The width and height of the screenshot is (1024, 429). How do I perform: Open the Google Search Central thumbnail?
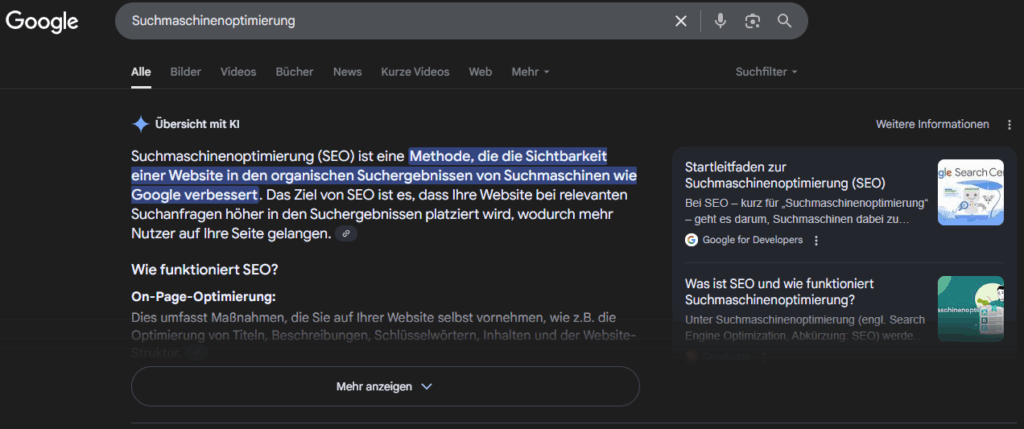[970, 193]
